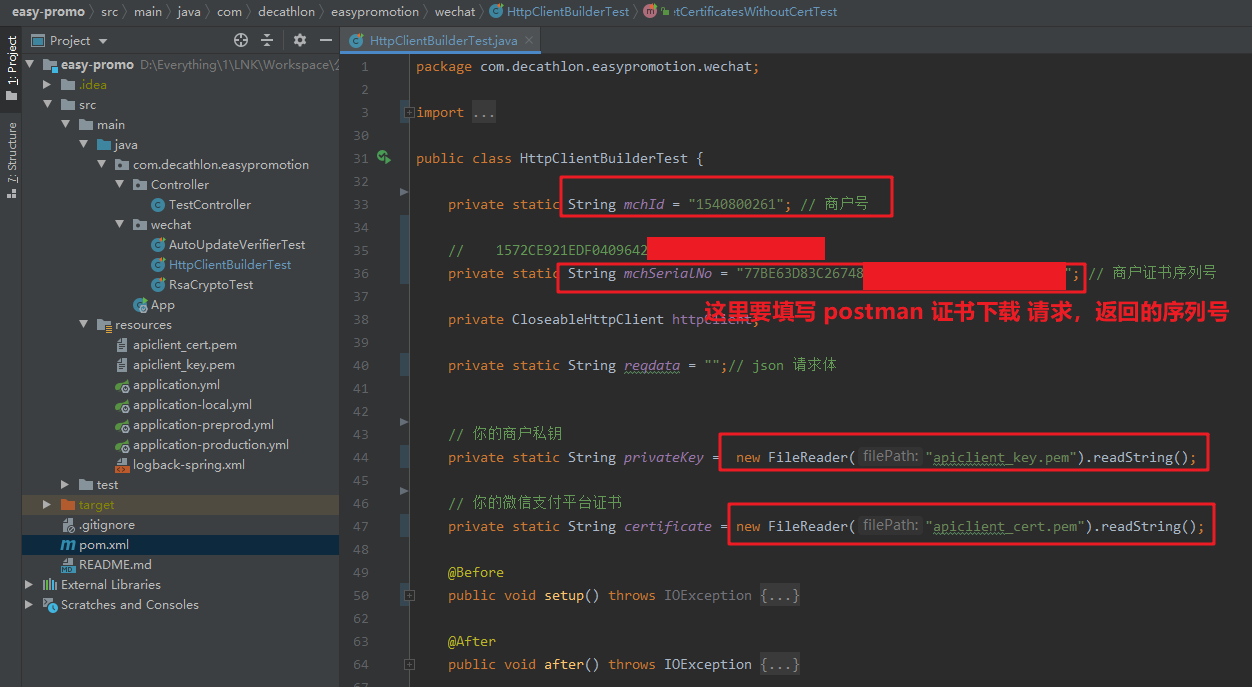Screen dimensions: 1252x687
Task: Collapse the resources folder
Action: click(83, 325)
